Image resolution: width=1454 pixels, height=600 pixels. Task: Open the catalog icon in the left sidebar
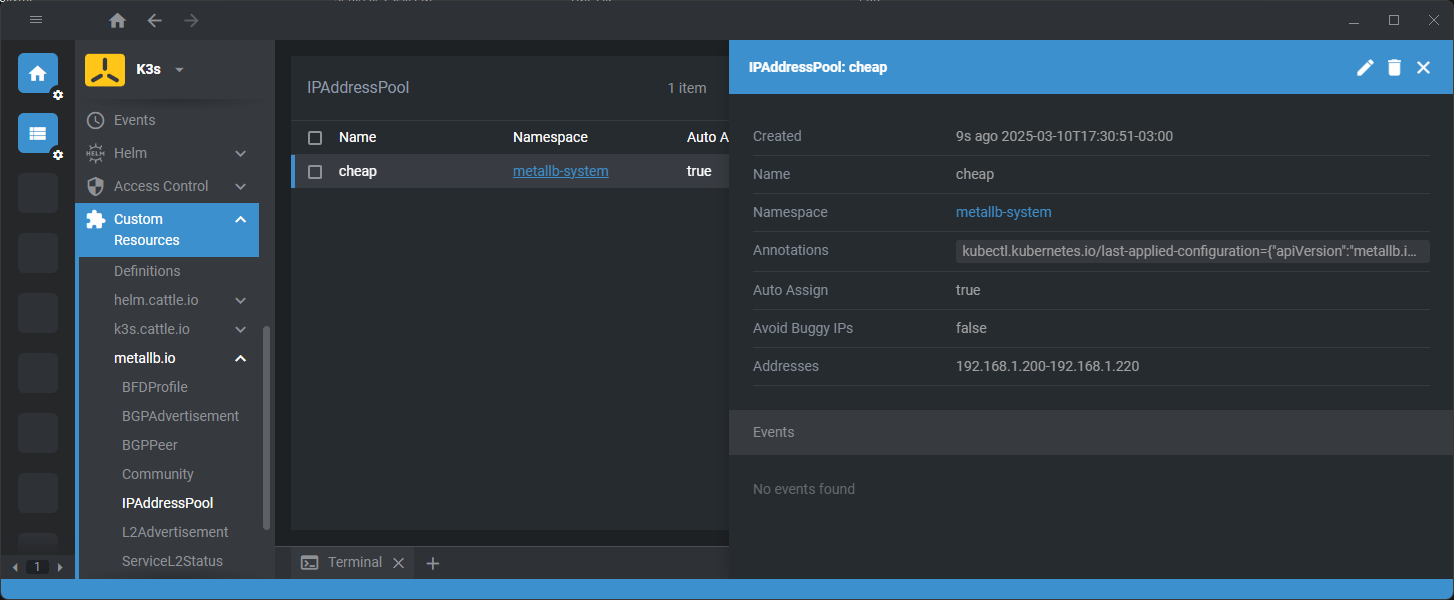coord(37,133)
